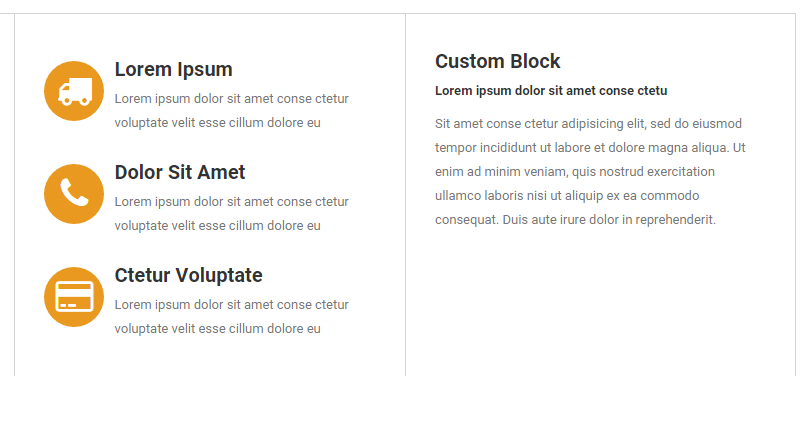Click the Custom Block heading

tap(498, 61)
